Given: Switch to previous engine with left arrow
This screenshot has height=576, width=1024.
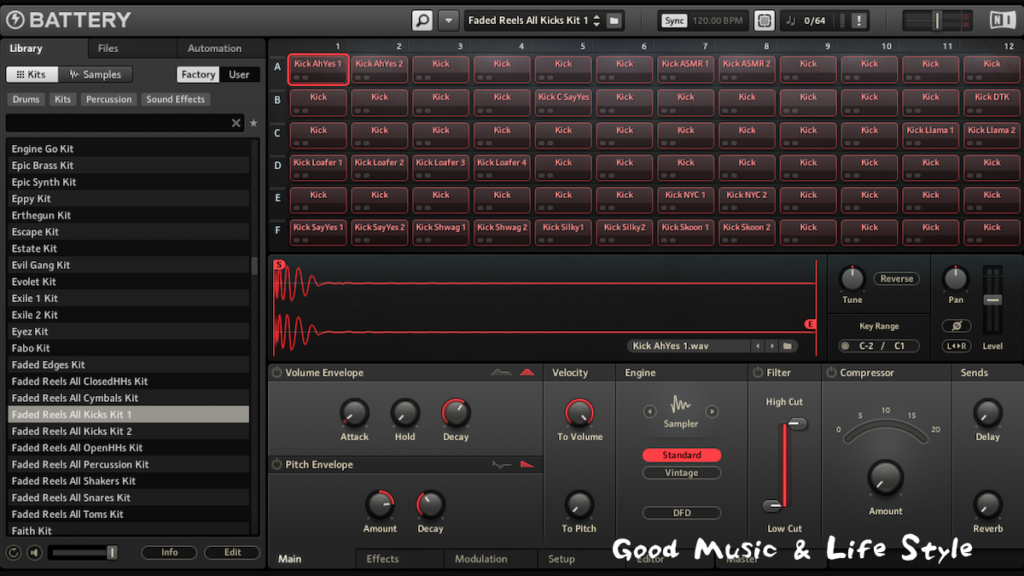Looking at the screenshot, I should pos(649,411).
